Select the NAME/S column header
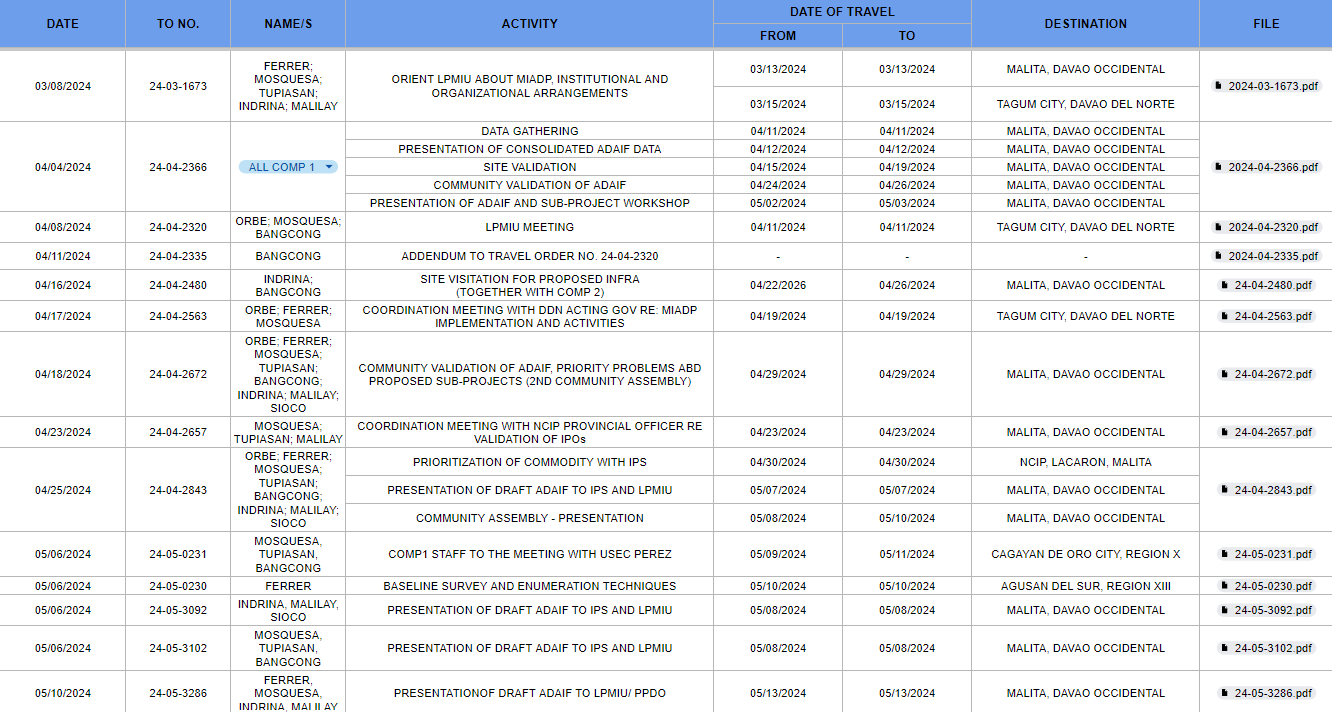The image size is (1332, 712). point(288,23)
